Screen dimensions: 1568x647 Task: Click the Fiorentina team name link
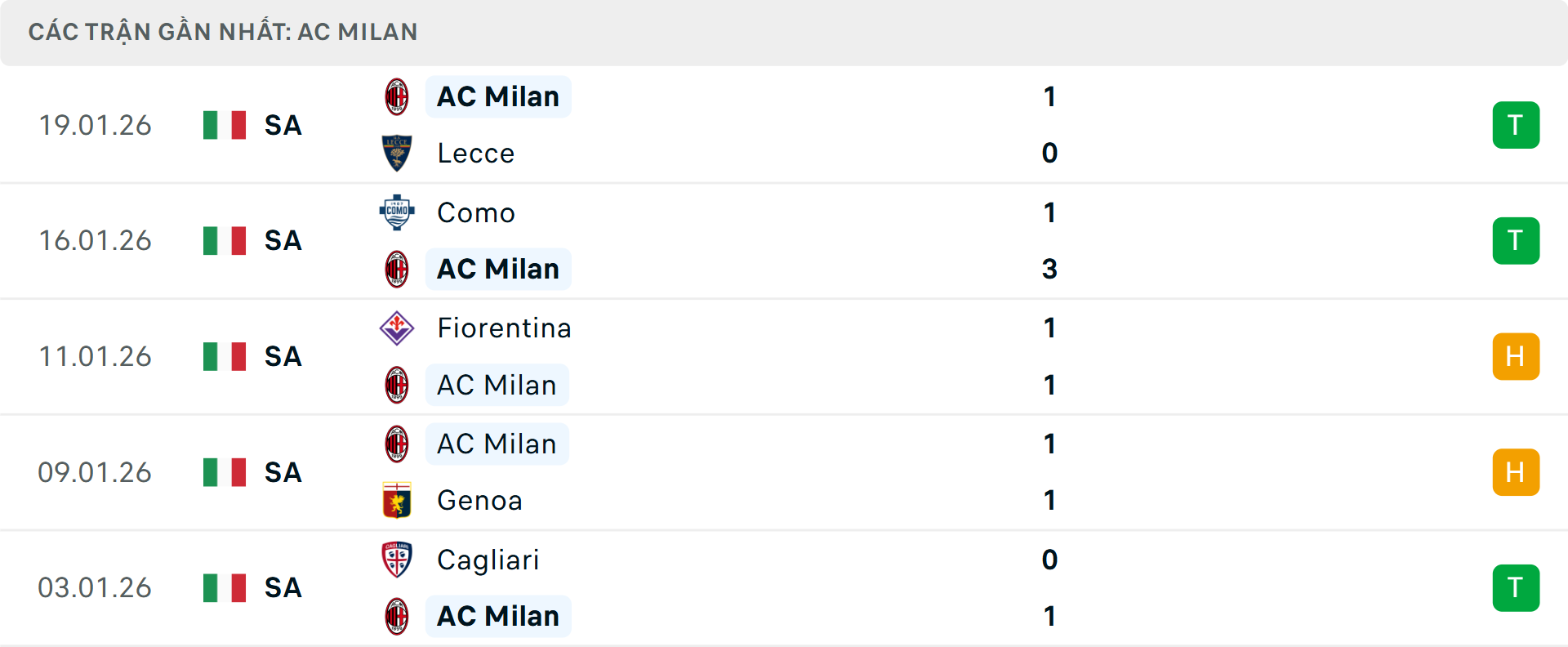point(504,328)
